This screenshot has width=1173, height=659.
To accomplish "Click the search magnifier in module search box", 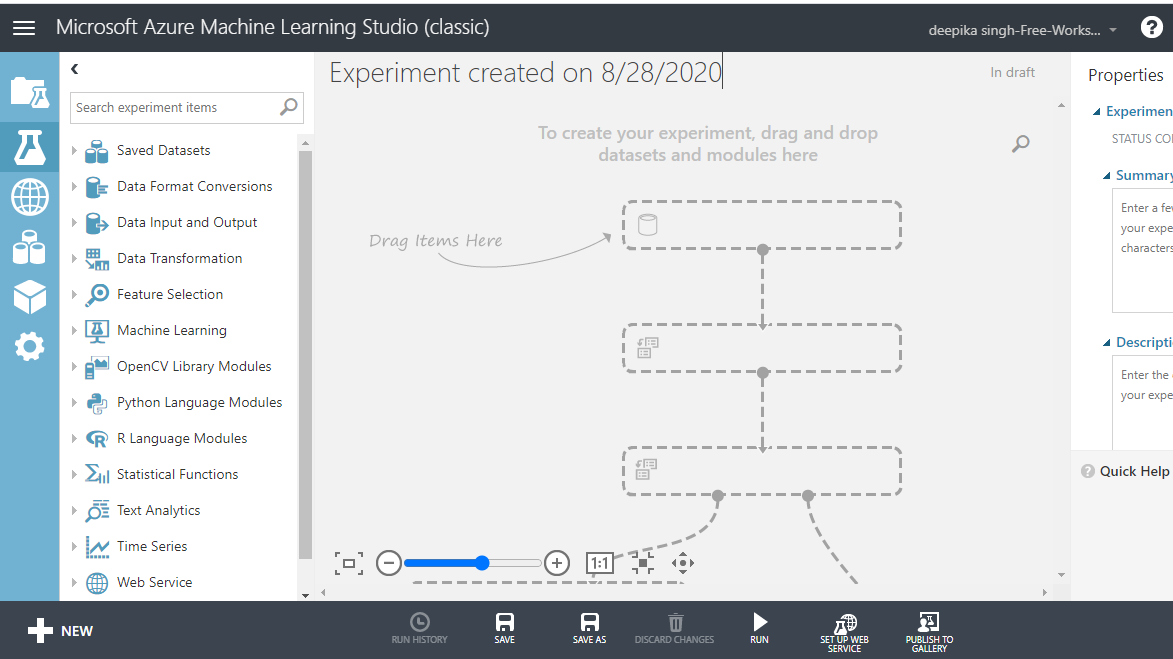I will [x=289, y=107].
